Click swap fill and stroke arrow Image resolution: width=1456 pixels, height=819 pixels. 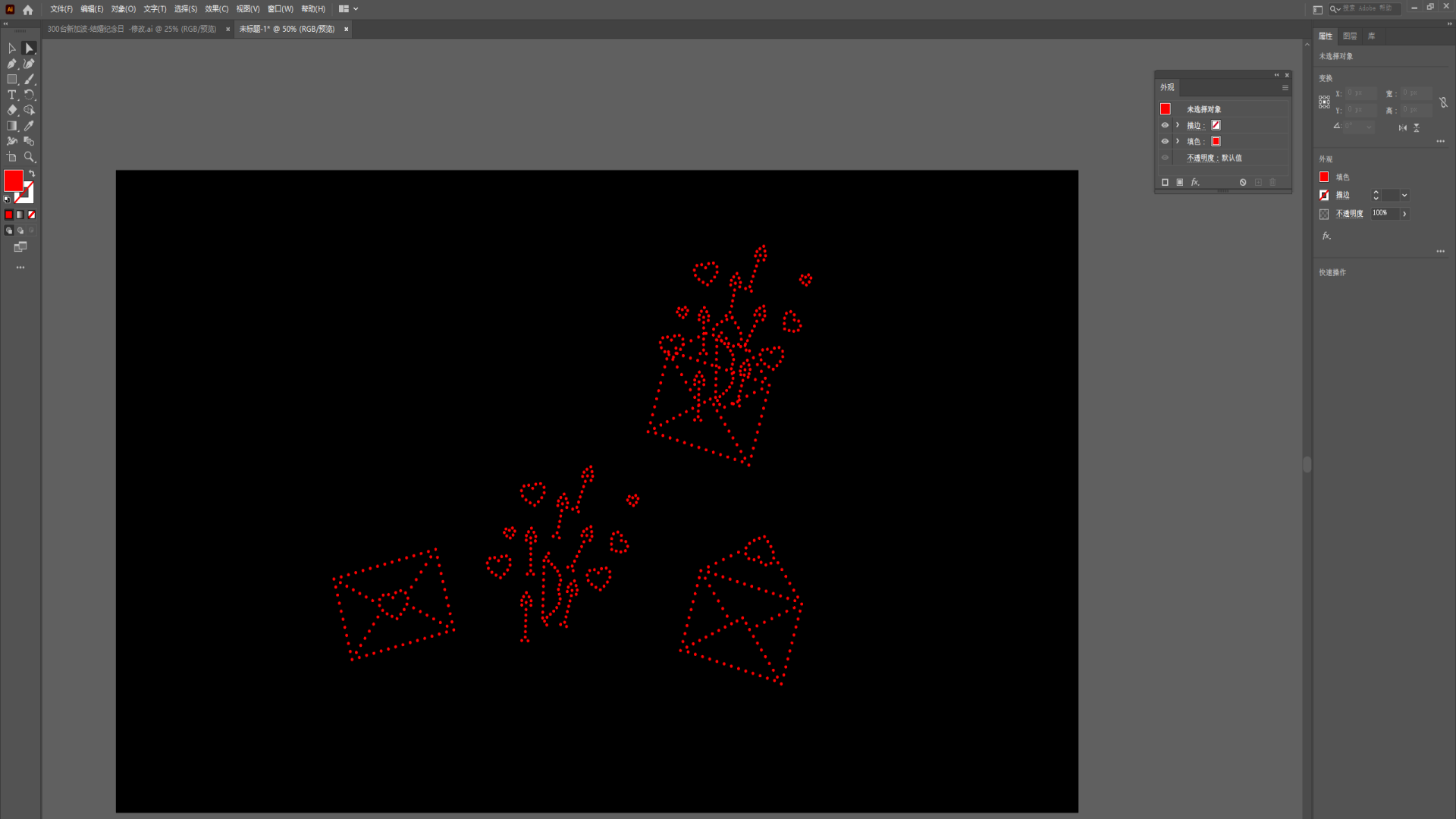[32, 174]
